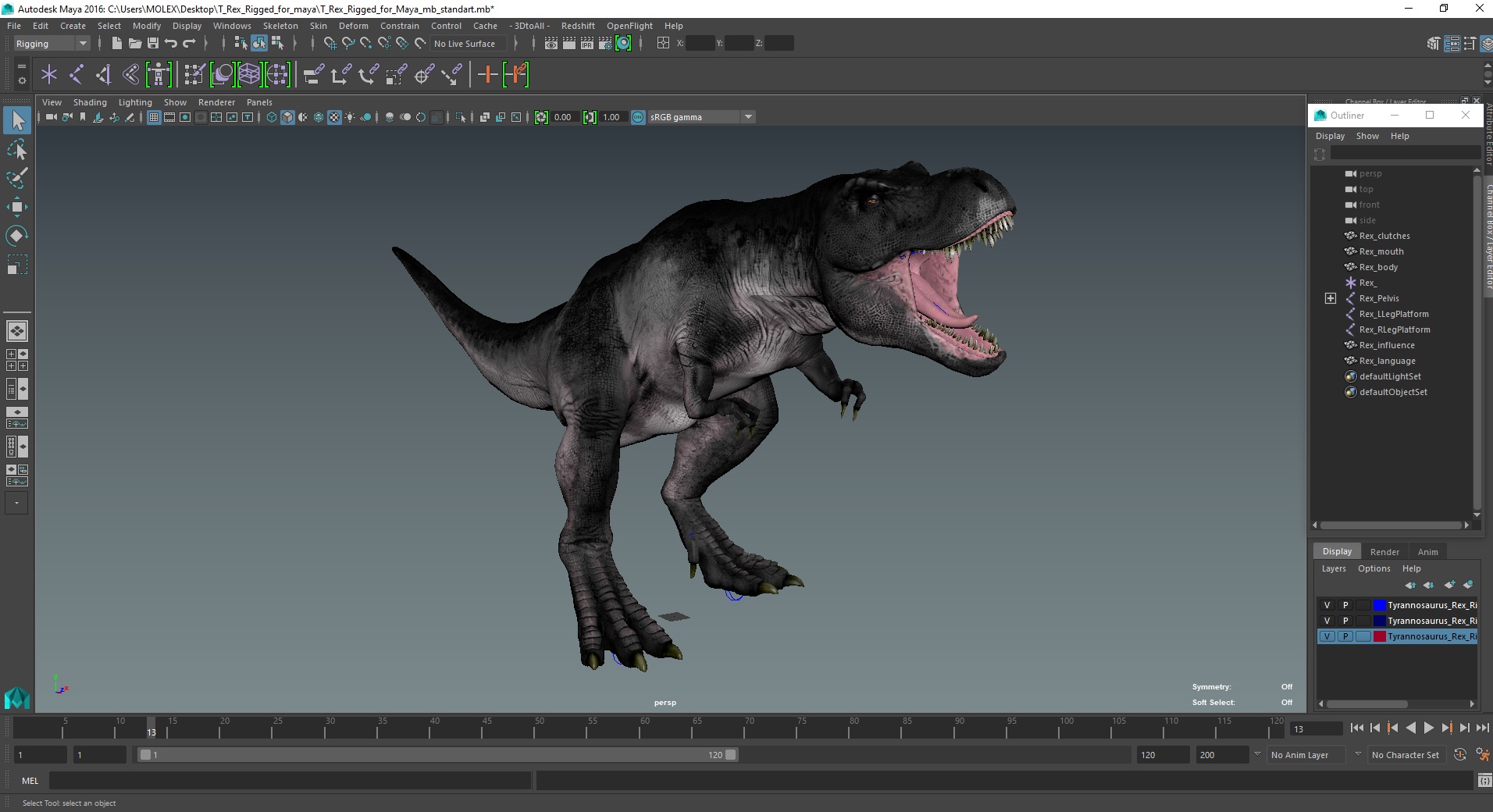Click the New Scene icon
This screenshot has width=1493, height=812.
(116, 43)
